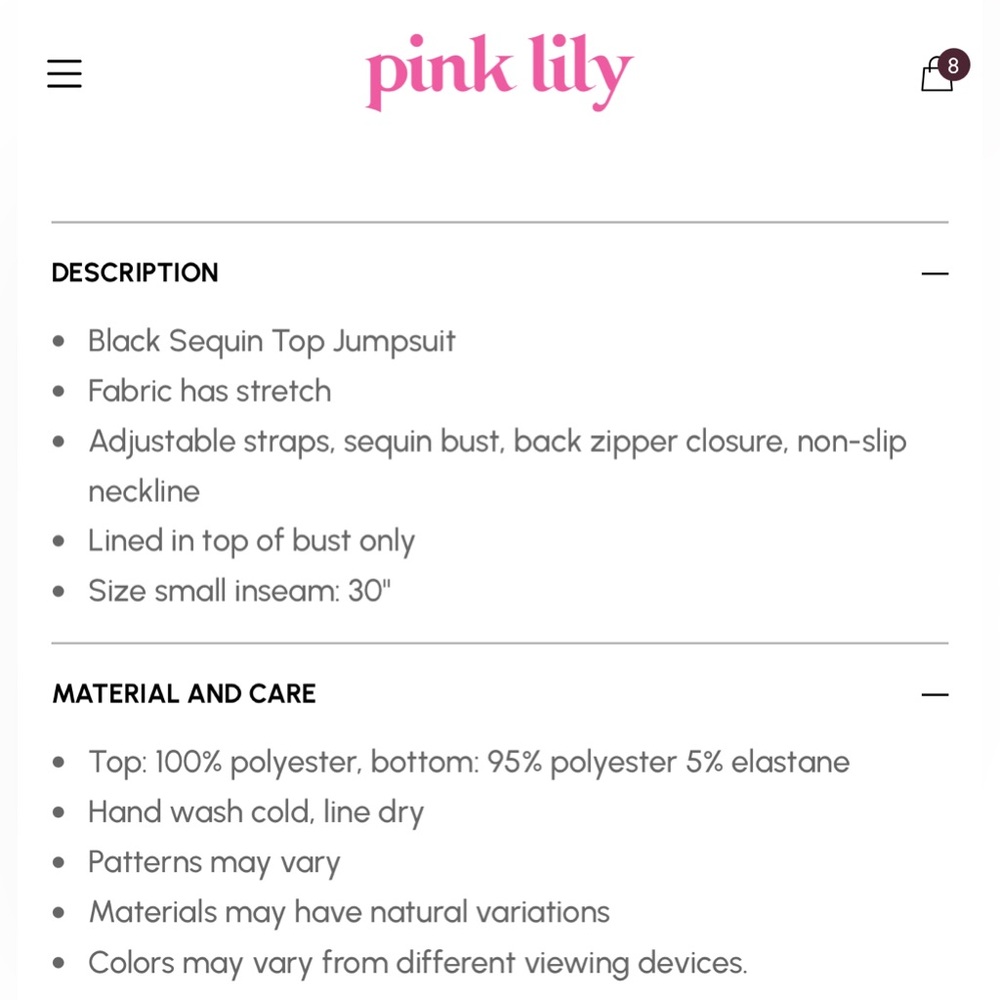Screen dimensions: 1000x1000
Task: Click divider line above the DESCRIPTION heading
Action: click(500, 222)
